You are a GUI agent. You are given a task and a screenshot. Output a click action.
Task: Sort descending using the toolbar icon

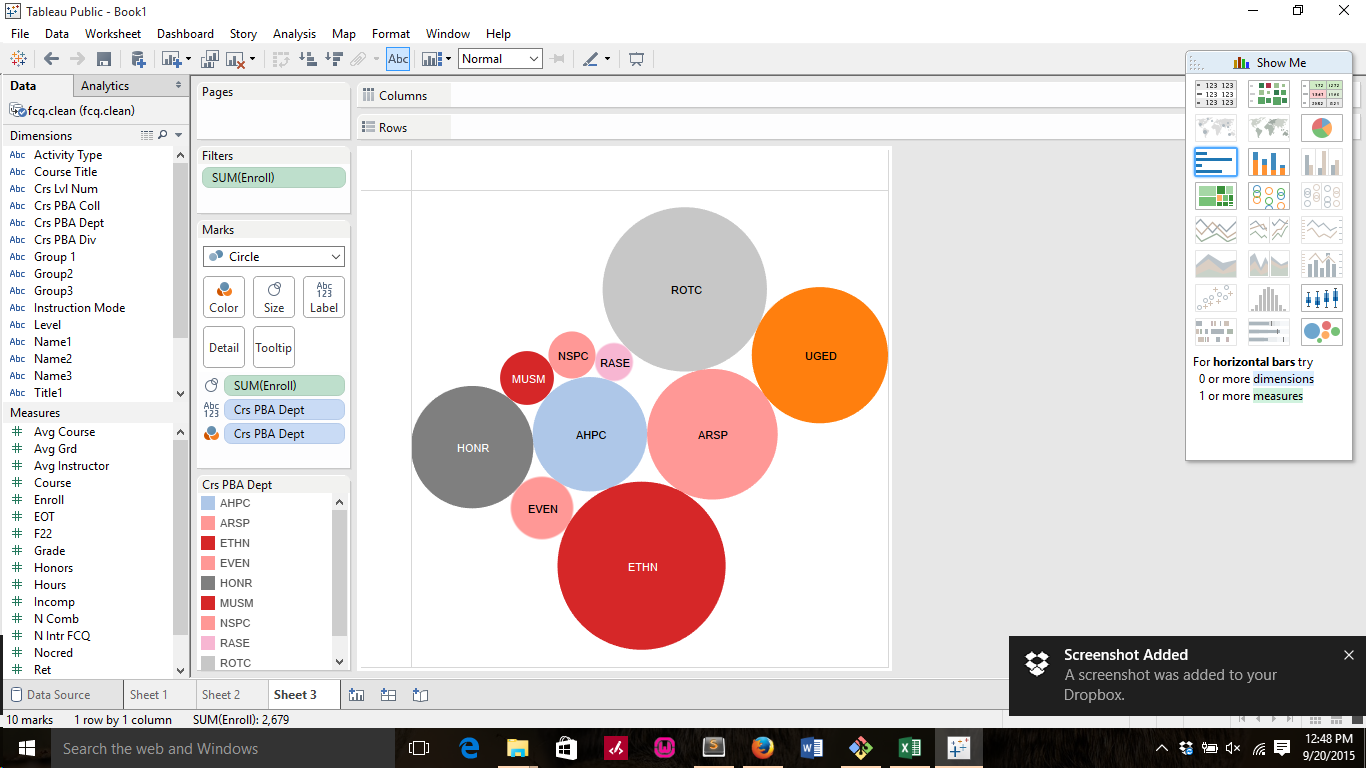[x=333, y=59]
